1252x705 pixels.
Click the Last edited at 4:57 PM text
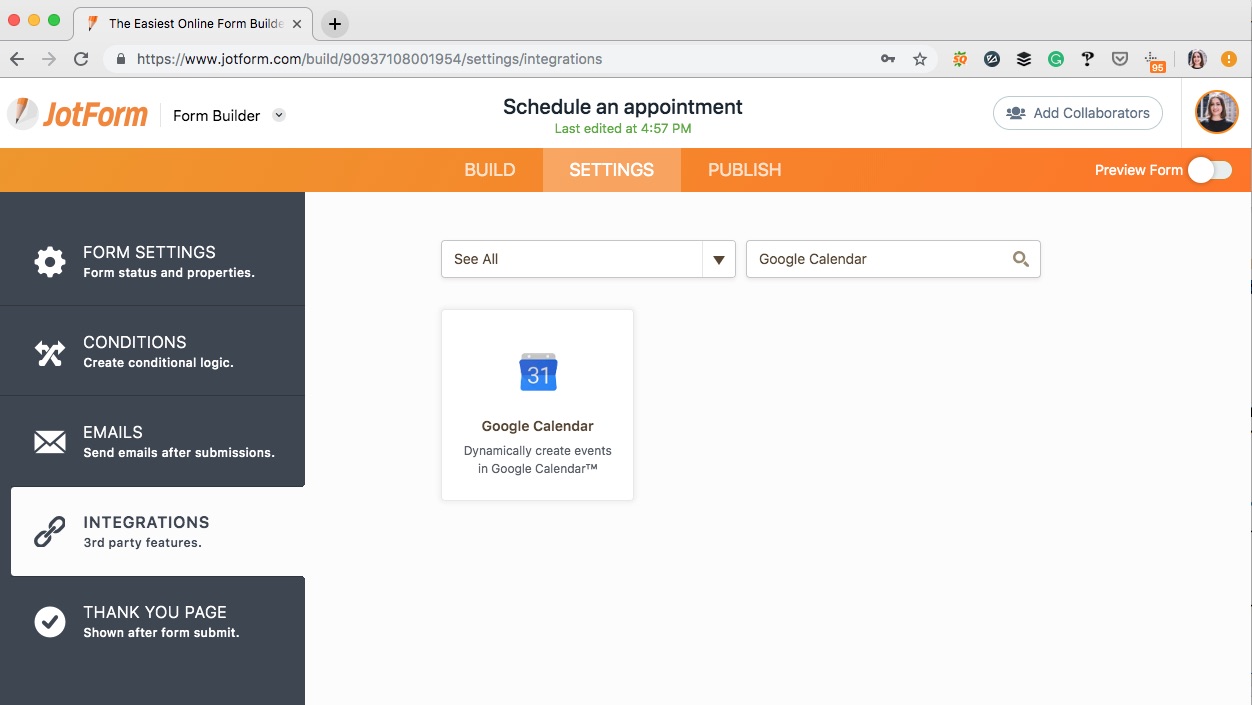click(623, 129)
